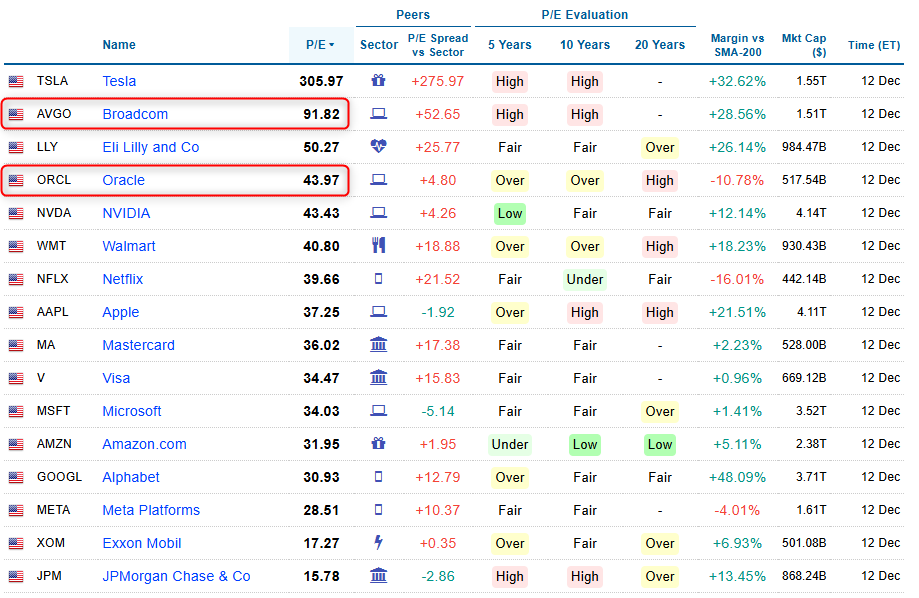Click Eli Lilly's heartbeat healthcare sector icon
Viewport: 919px width, 598px height.
pyautogui.click(x=378, y=147)
